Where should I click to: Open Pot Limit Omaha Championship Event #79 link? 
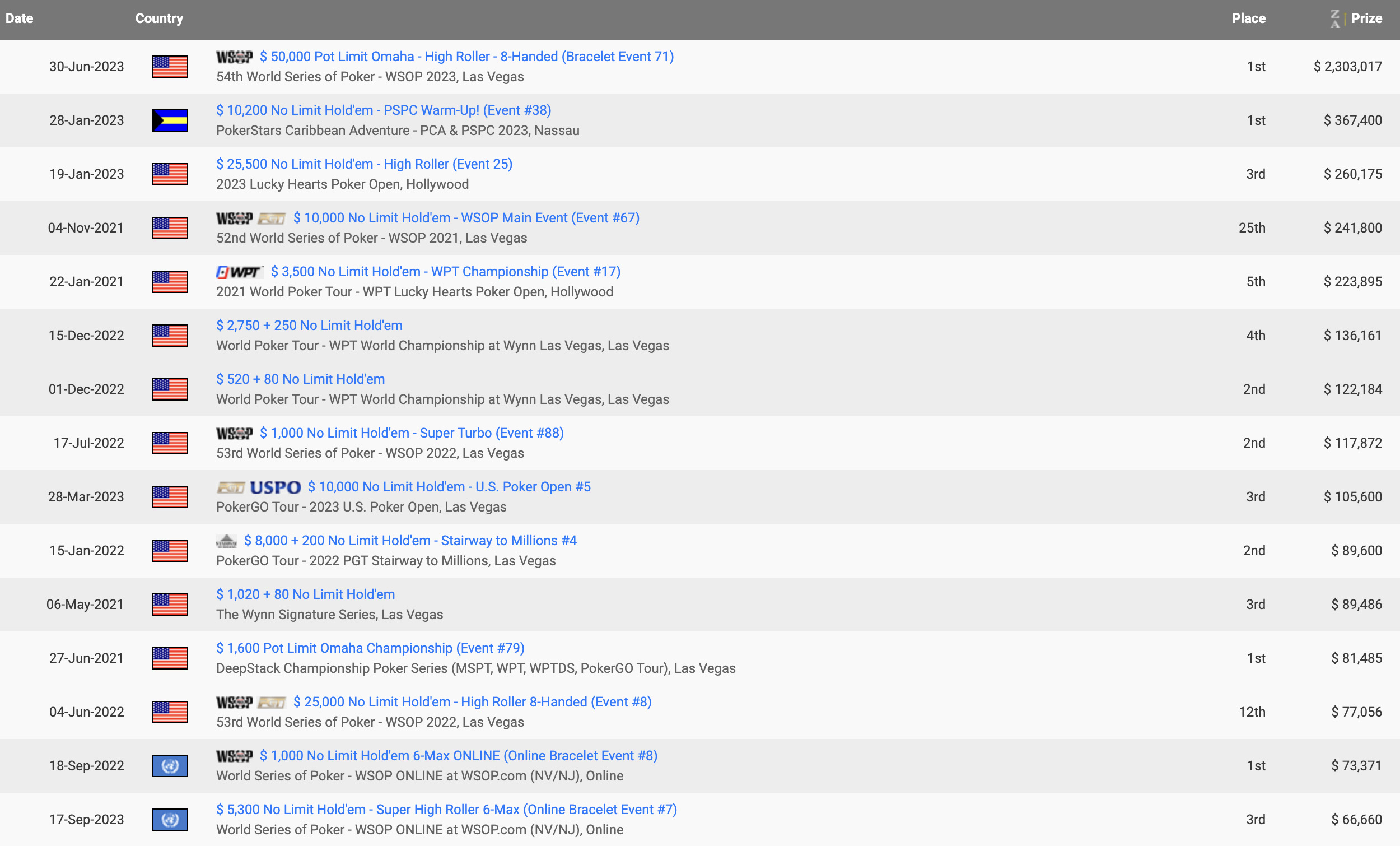tap(370, 648)
